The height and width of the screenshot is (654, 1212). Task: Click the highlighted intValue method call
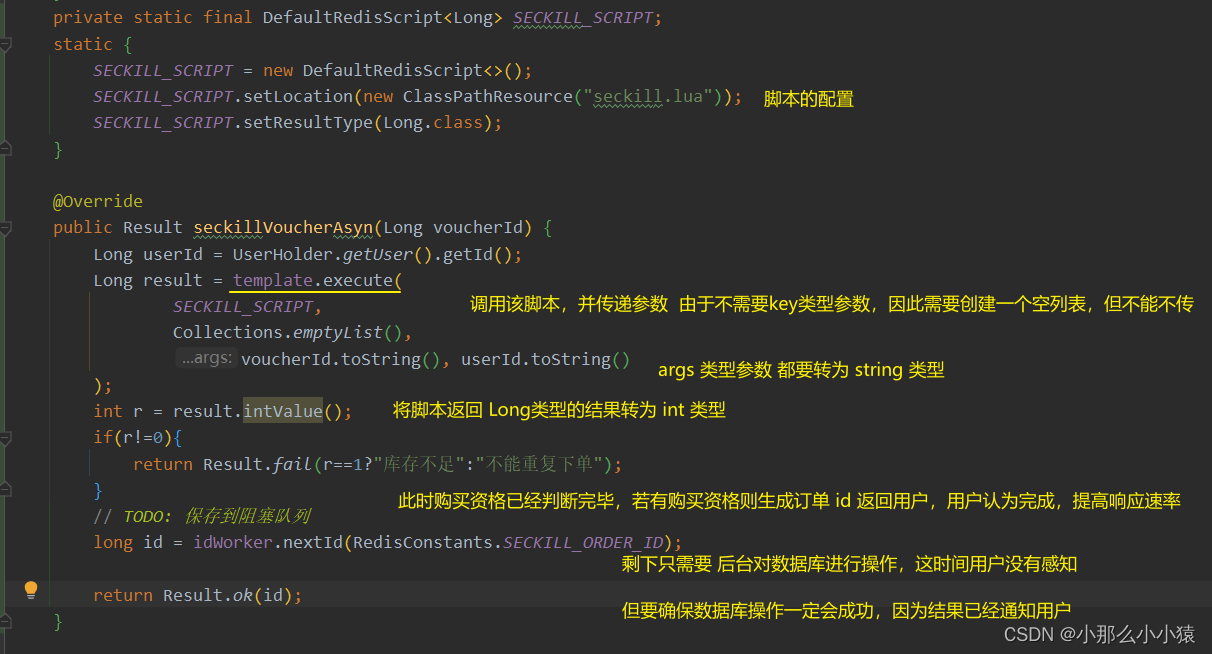pyautogui.click(x=283, y=411)
